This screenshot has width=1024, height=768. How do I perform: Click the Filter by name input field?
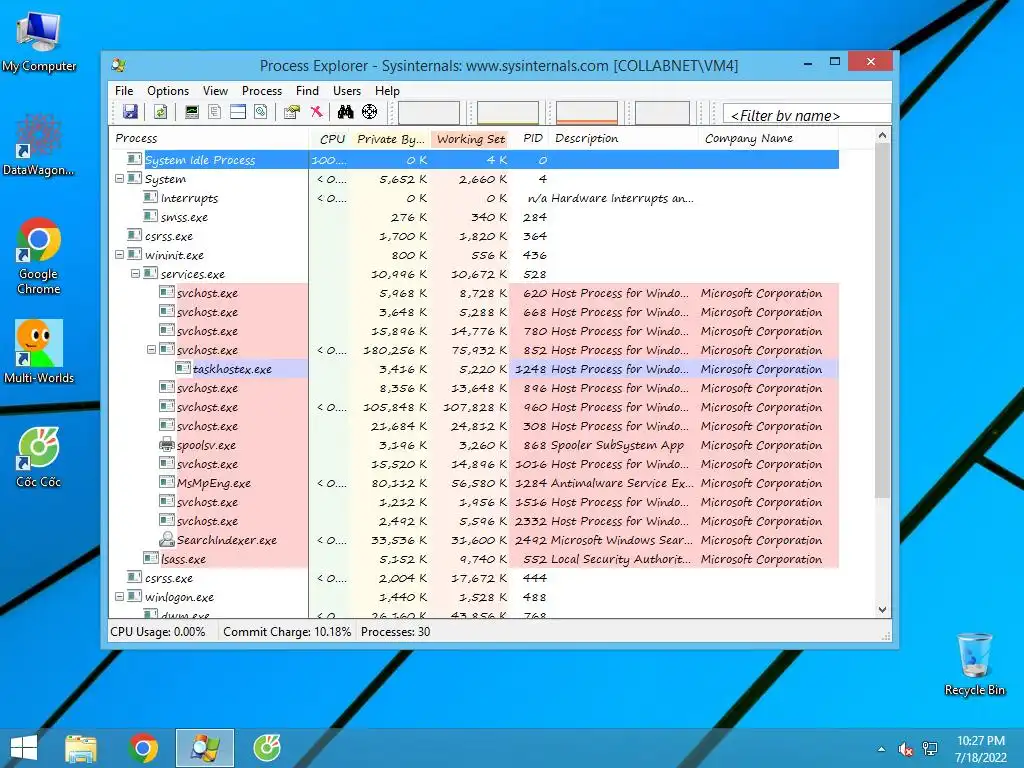(807, 114)
